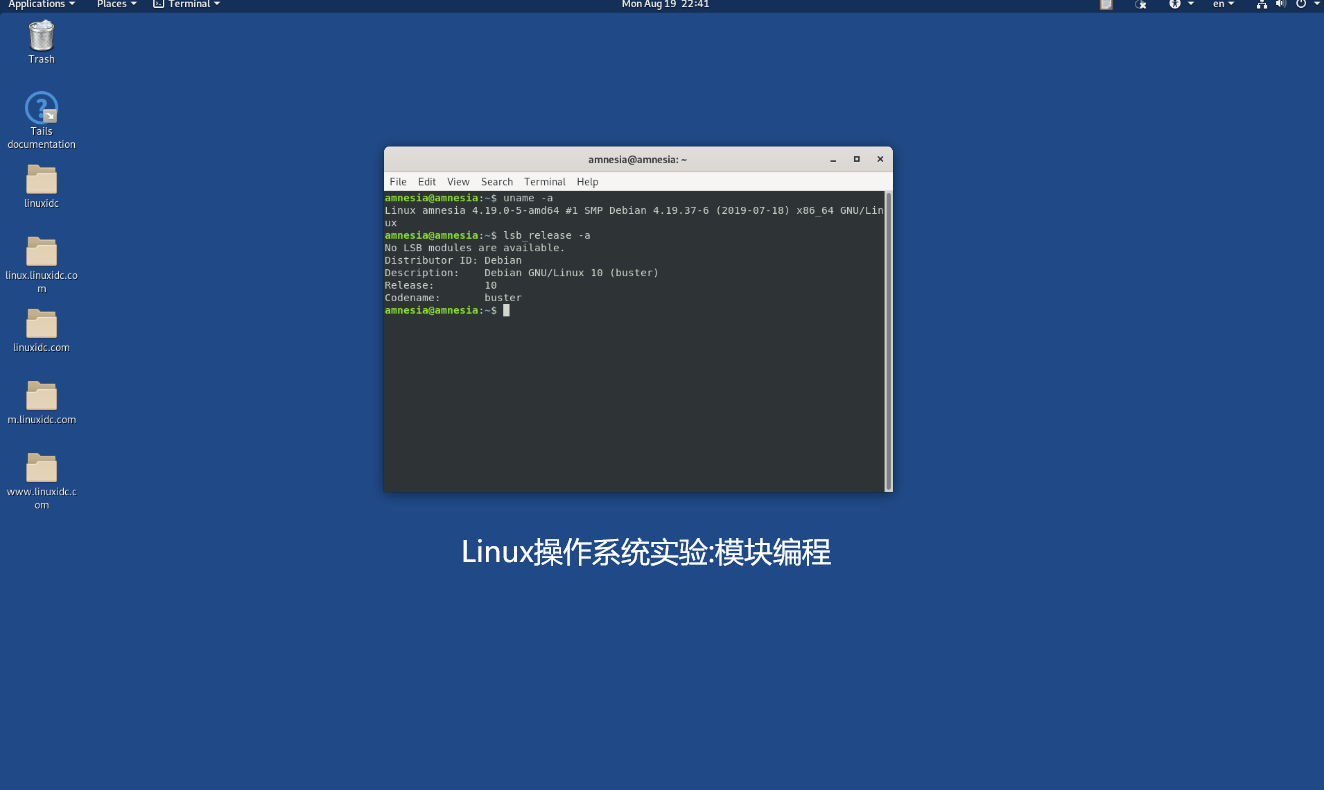
Task: Select the linux.linuxidc.com folder
Action: [x=41, y=252]
